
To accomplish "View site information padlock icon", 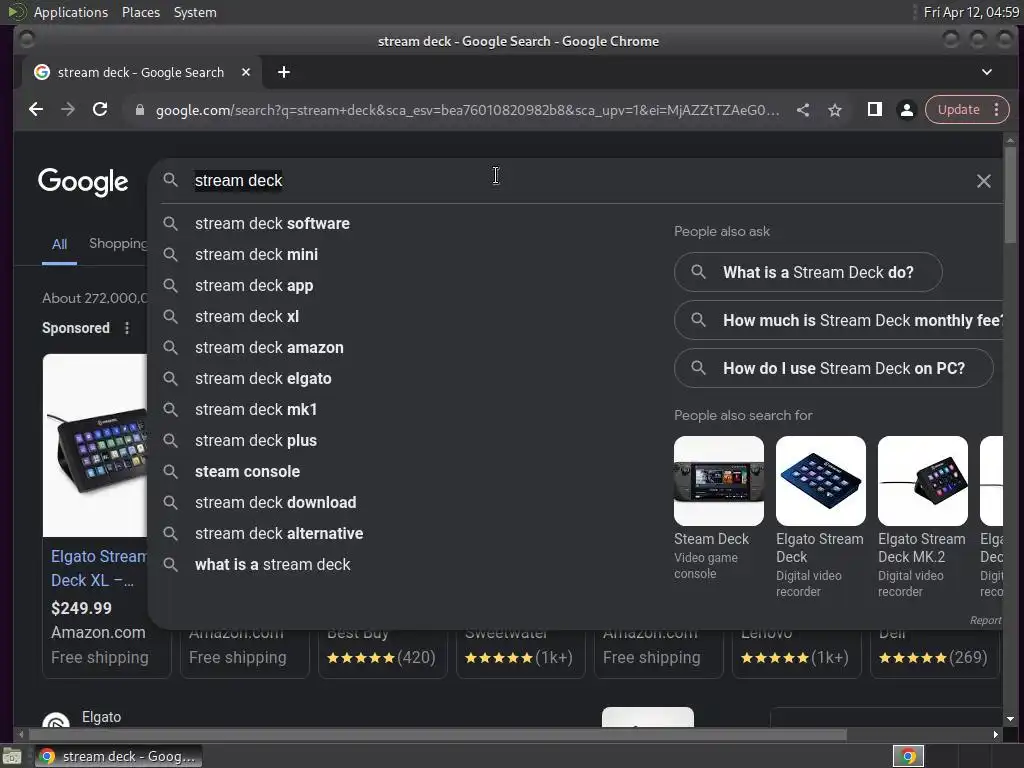I will (139, 110).
